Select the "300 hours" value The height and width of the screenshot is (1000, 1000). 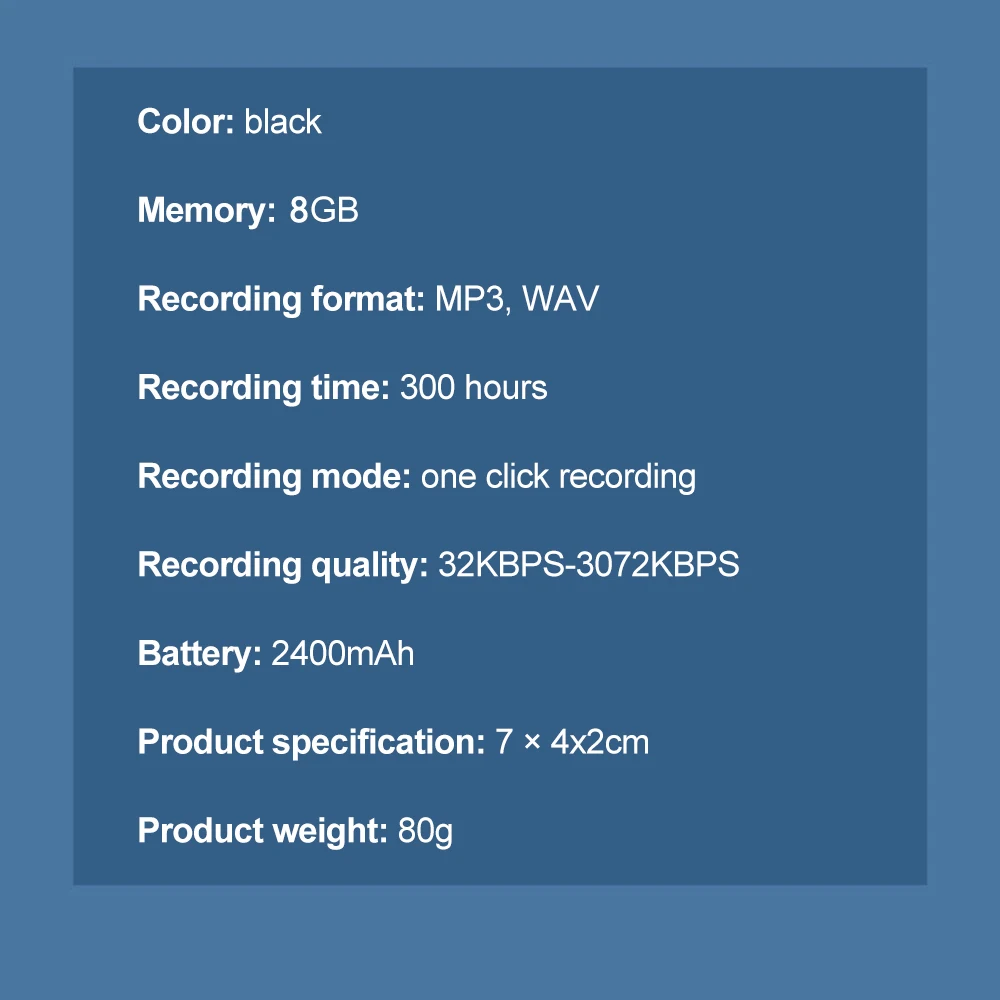tap(474, 388)
